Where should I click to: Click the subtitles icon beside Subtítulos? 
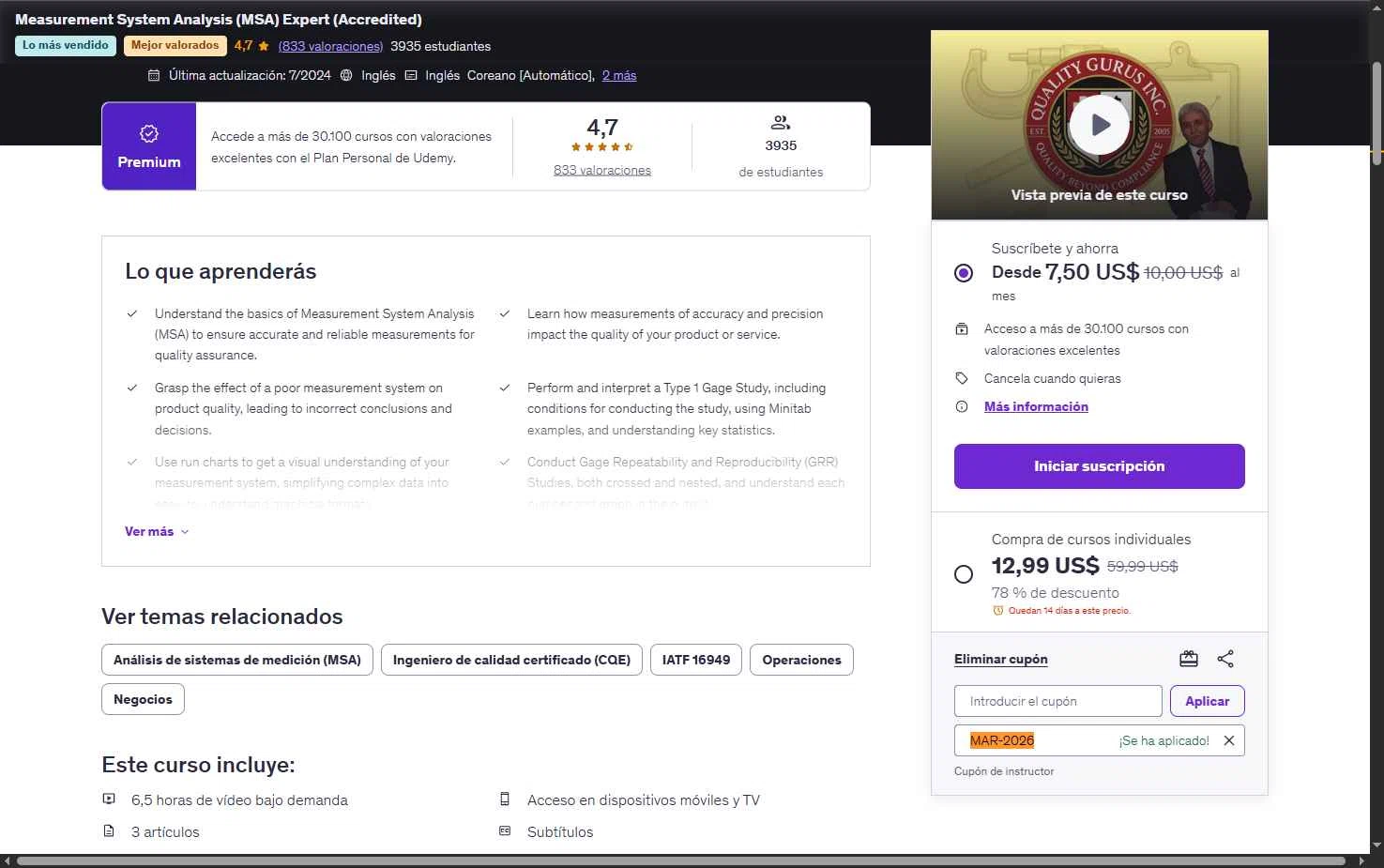(x=505, y=831)
